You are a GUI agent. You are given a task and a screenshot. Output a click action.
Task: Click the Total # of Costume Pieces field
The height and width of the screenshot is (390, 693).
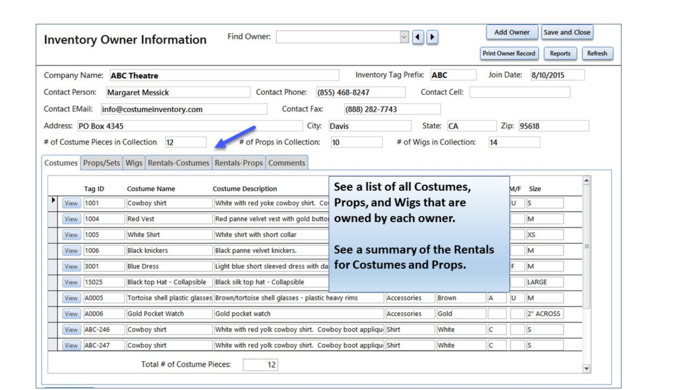(260, 365)
